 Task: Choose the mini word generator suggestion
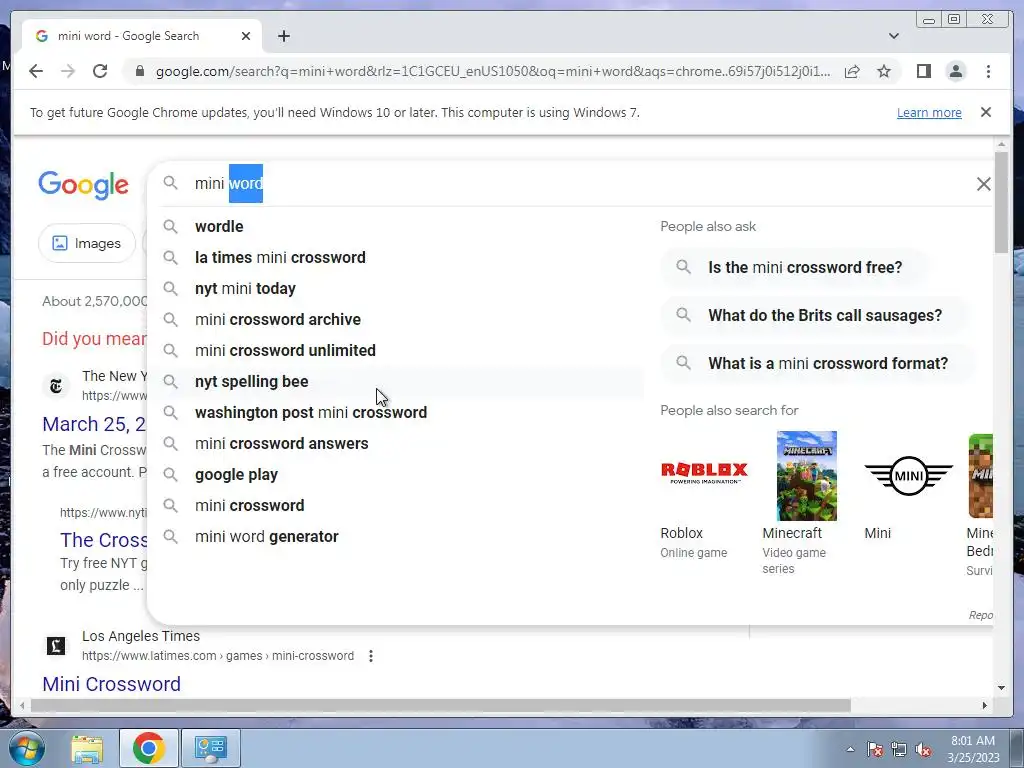click(398, 537)
